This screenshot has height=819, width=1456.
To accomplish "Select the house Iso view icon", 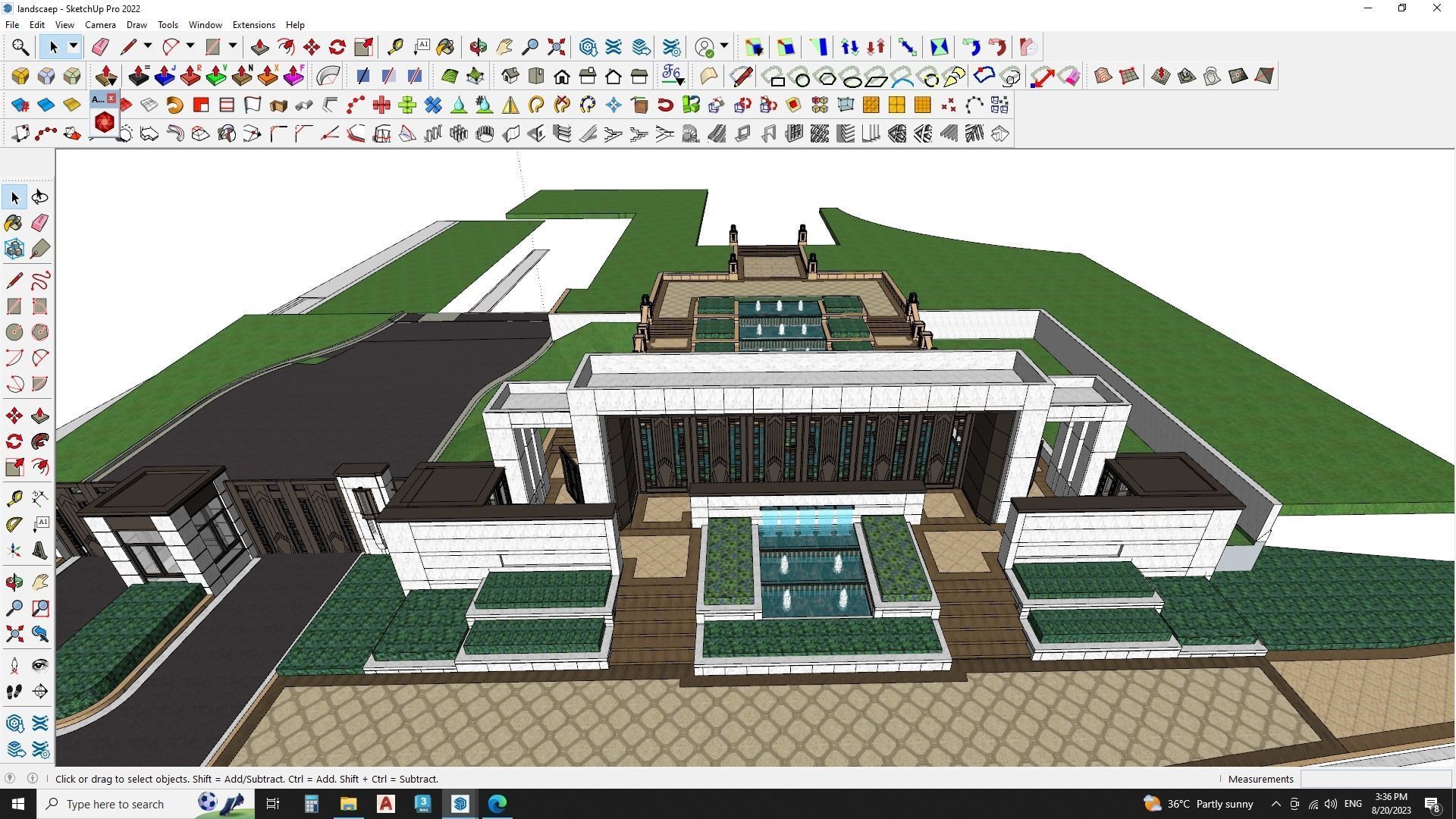I will click(510, 76).
